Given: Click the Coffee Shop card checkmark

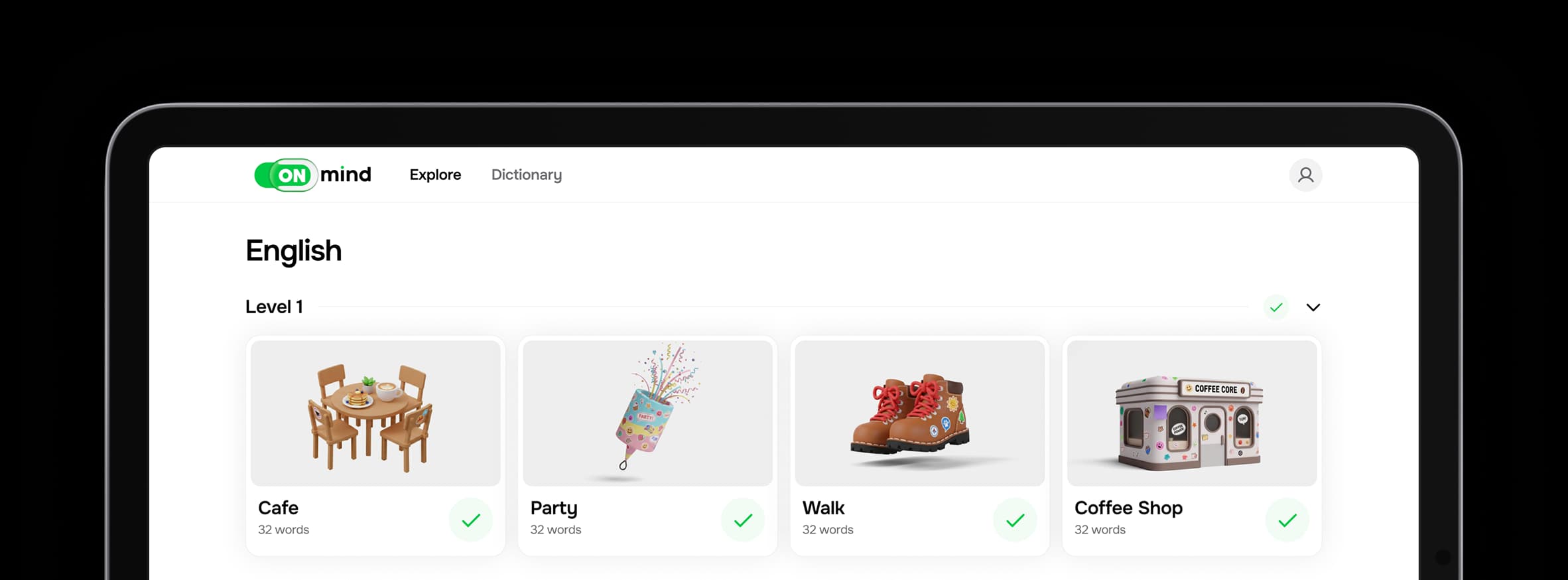Looking at the screenshot, I should (1287, 520).
